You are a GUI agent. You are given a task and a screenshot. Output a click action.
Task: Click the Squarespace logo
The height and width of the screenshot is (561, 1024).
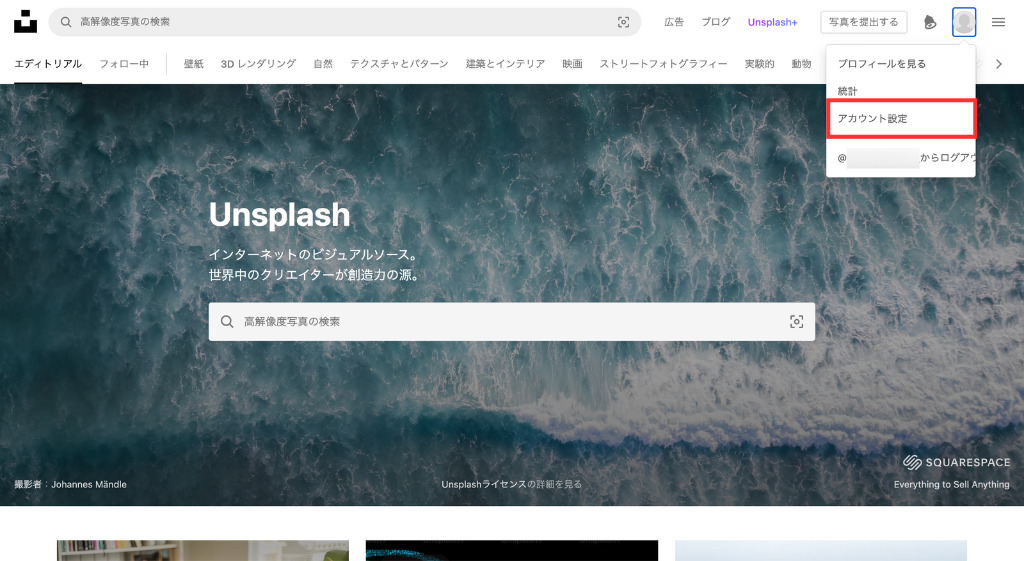click(957, 462)
